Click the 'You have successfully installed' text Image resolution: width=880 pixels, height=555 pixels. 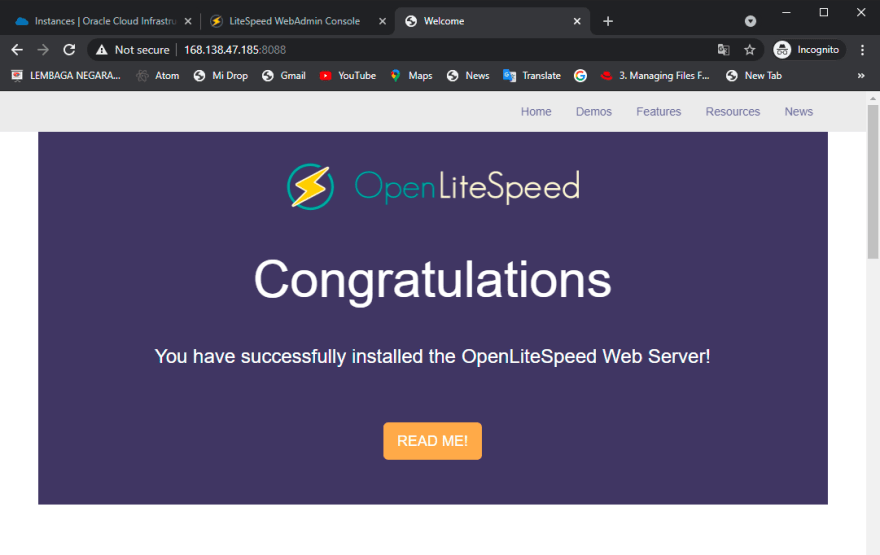point(432,356)
